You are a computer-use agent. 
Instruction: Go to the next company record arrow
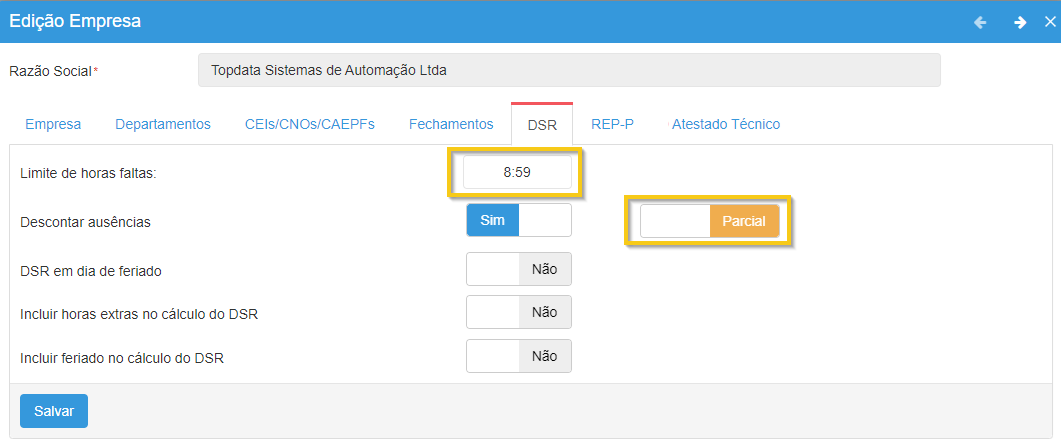[x=1019, y=22]
